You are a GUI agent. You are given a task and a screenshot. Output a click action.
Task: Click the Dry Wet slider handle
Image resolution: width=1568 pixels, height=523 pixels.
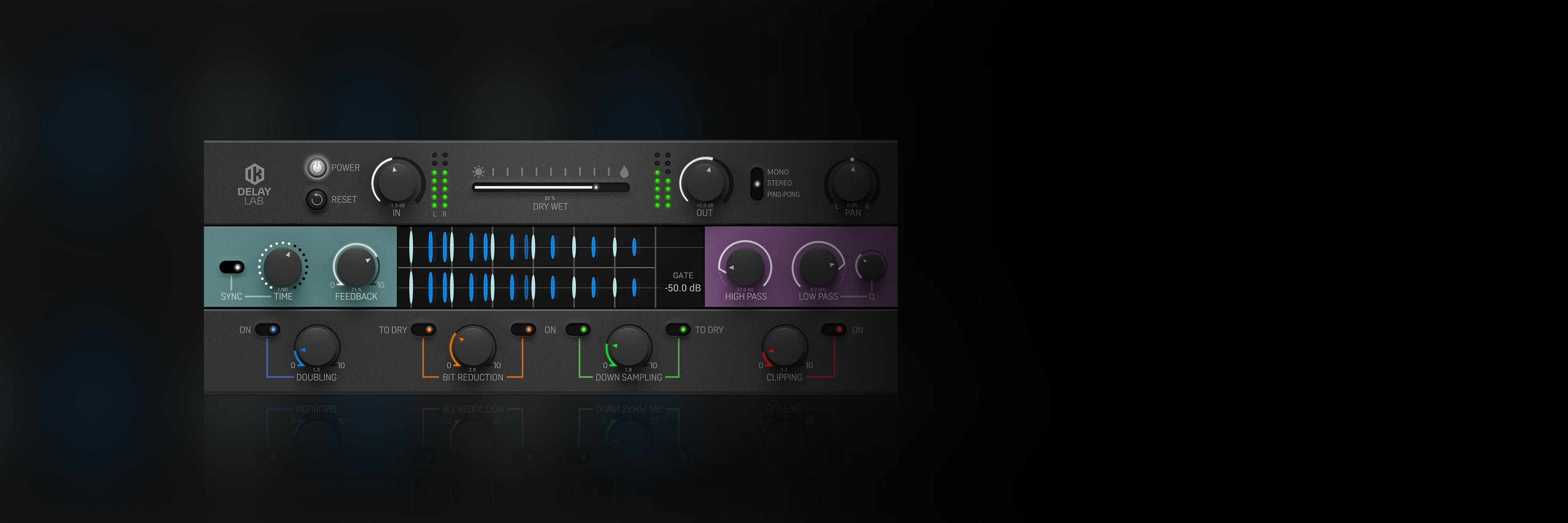(596, 188)
